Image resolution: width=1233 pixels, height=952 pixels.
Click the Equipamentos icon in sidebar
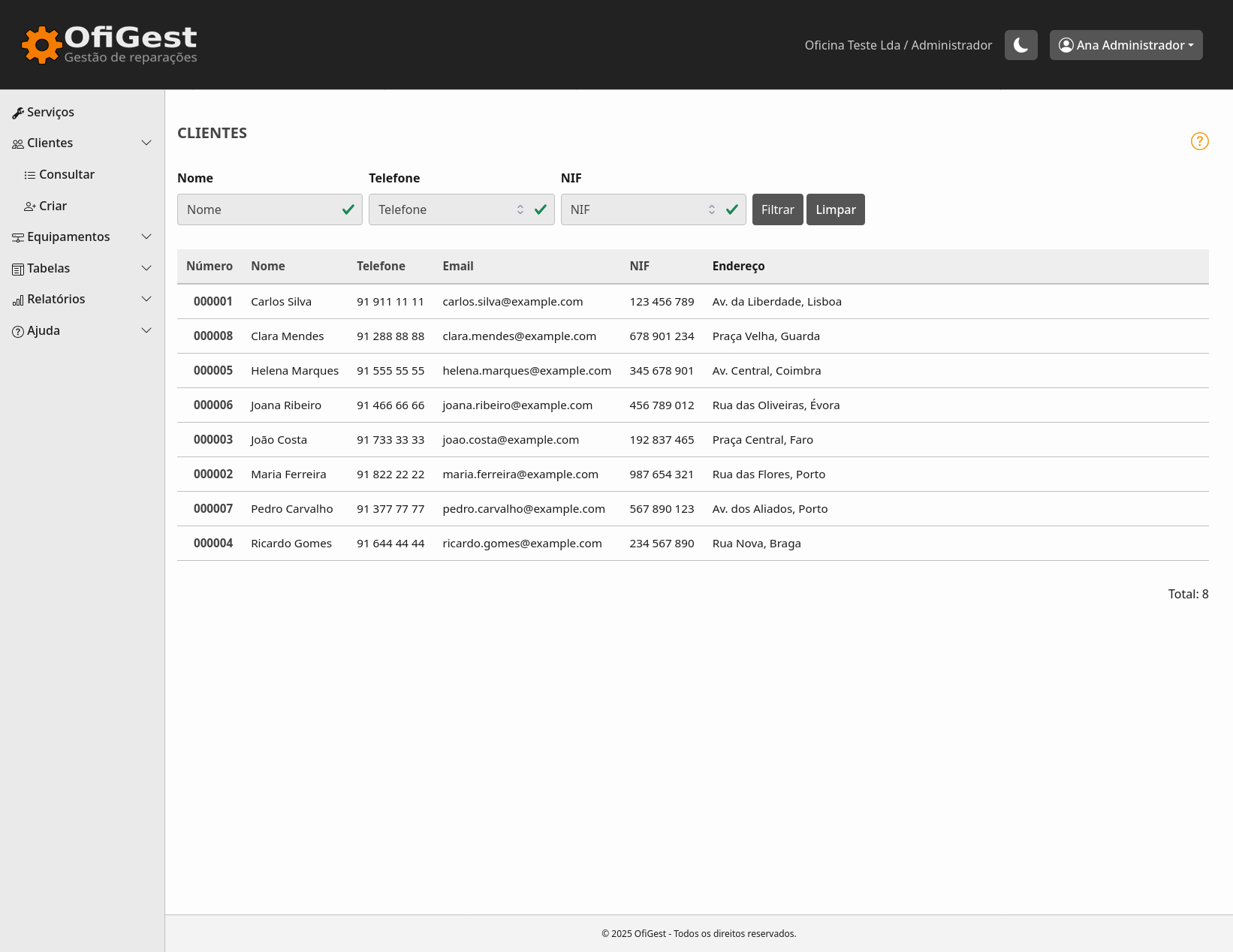(18, 237)
